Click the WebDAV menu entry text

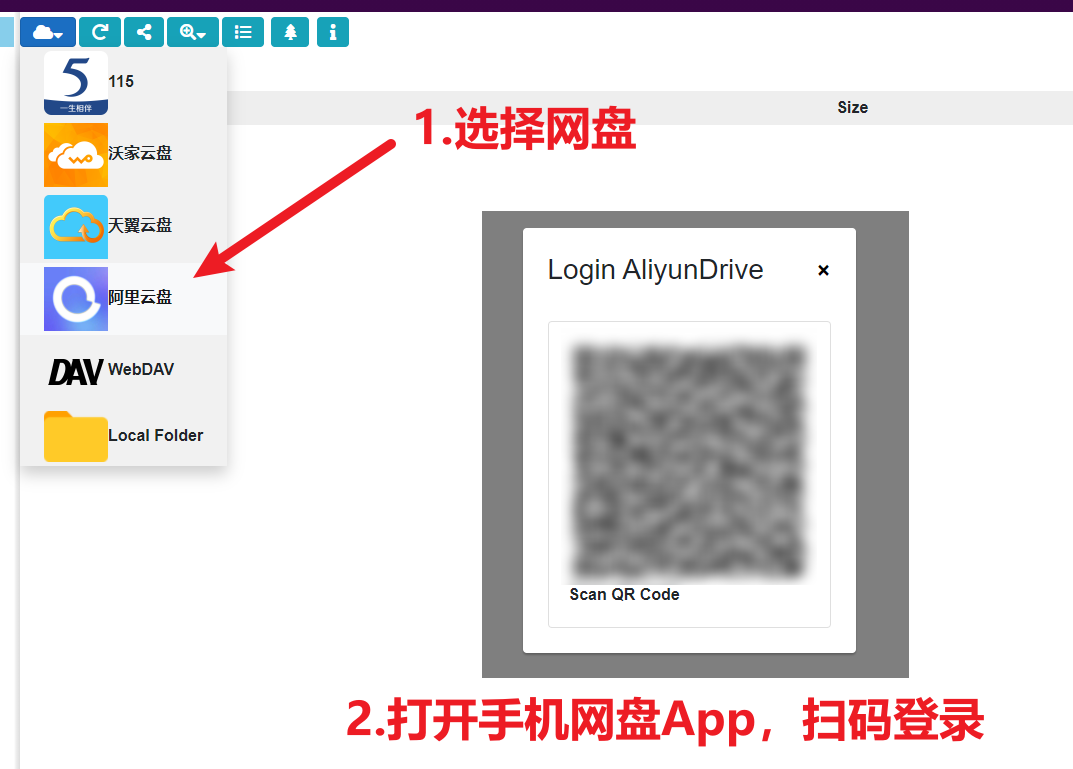pos(141,370)
